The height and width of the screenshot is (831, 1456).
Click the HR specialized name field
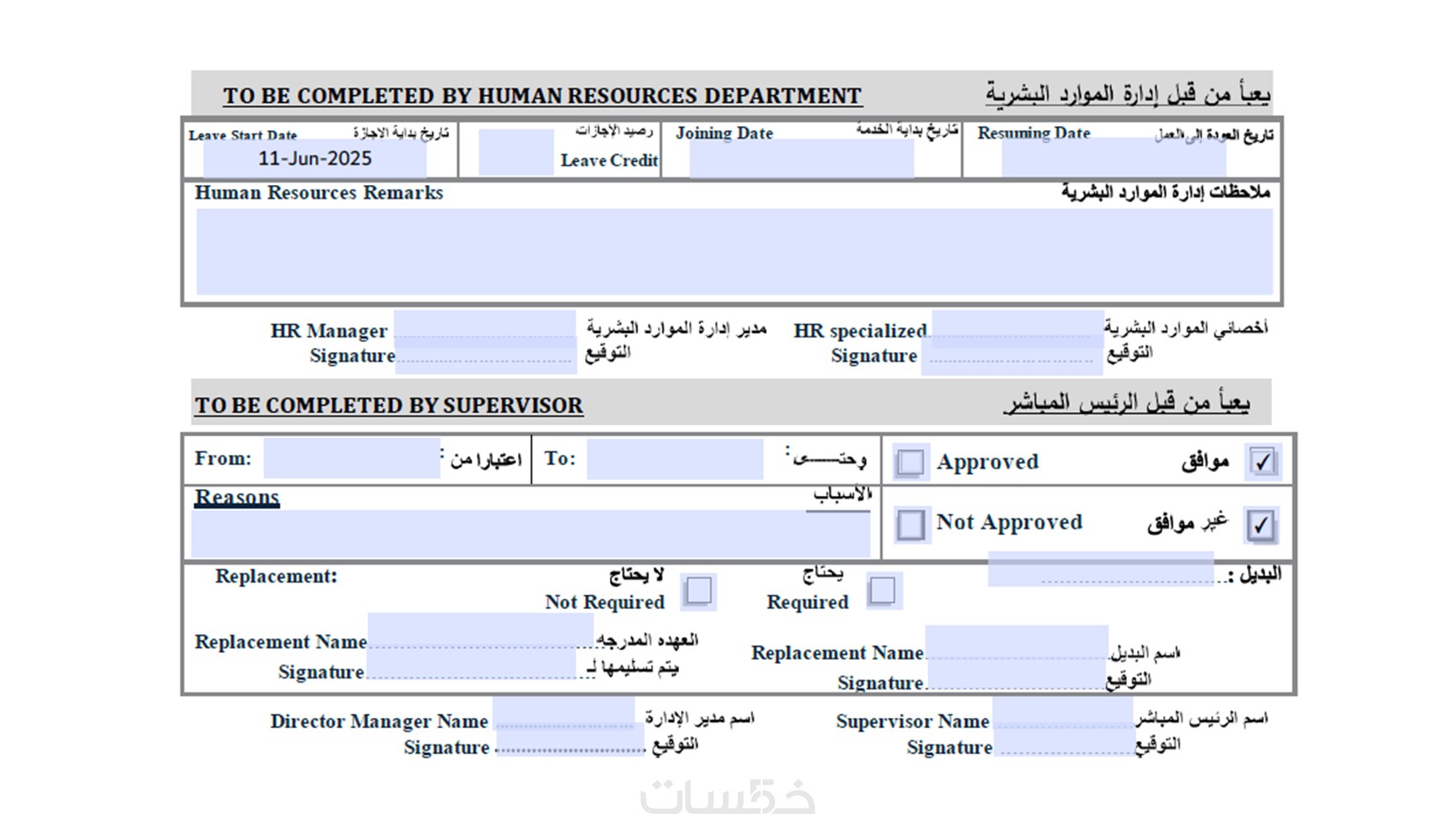pos(1017,327)
